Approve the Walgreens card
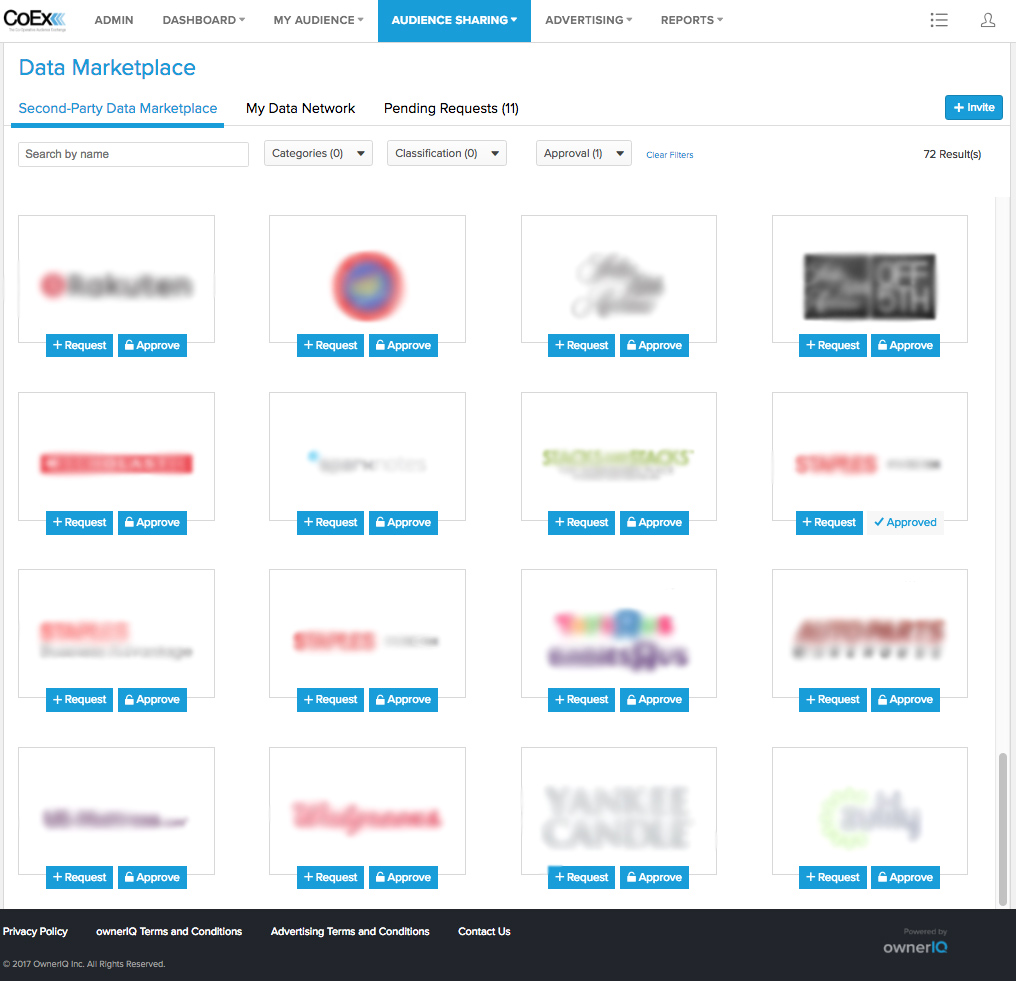The image size is (1016, 981). click(403, 877)
